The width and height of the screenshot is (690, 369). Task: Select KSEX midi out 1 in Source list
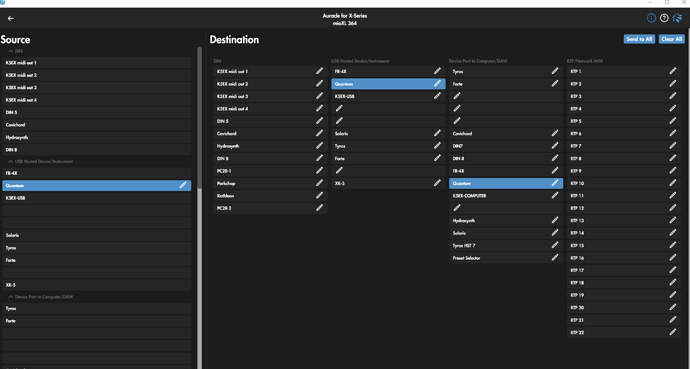pyautogui.click(x=97, y=62)
